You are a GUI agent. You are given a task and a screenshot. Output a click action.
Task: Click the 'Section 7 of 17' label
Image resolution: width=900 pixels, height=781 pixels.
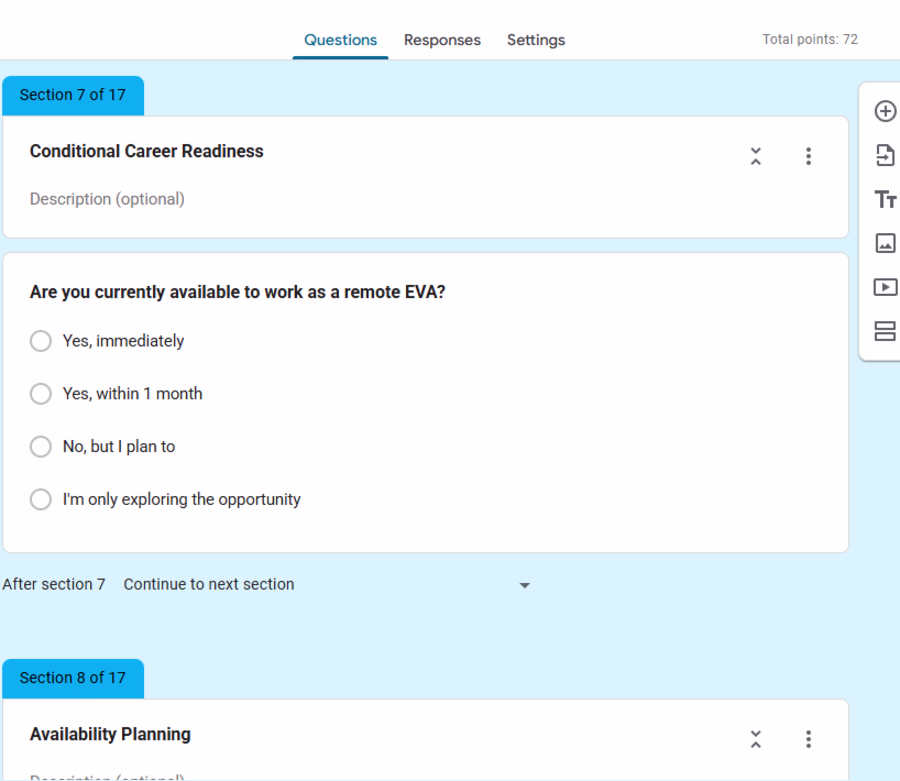(72, 95)
